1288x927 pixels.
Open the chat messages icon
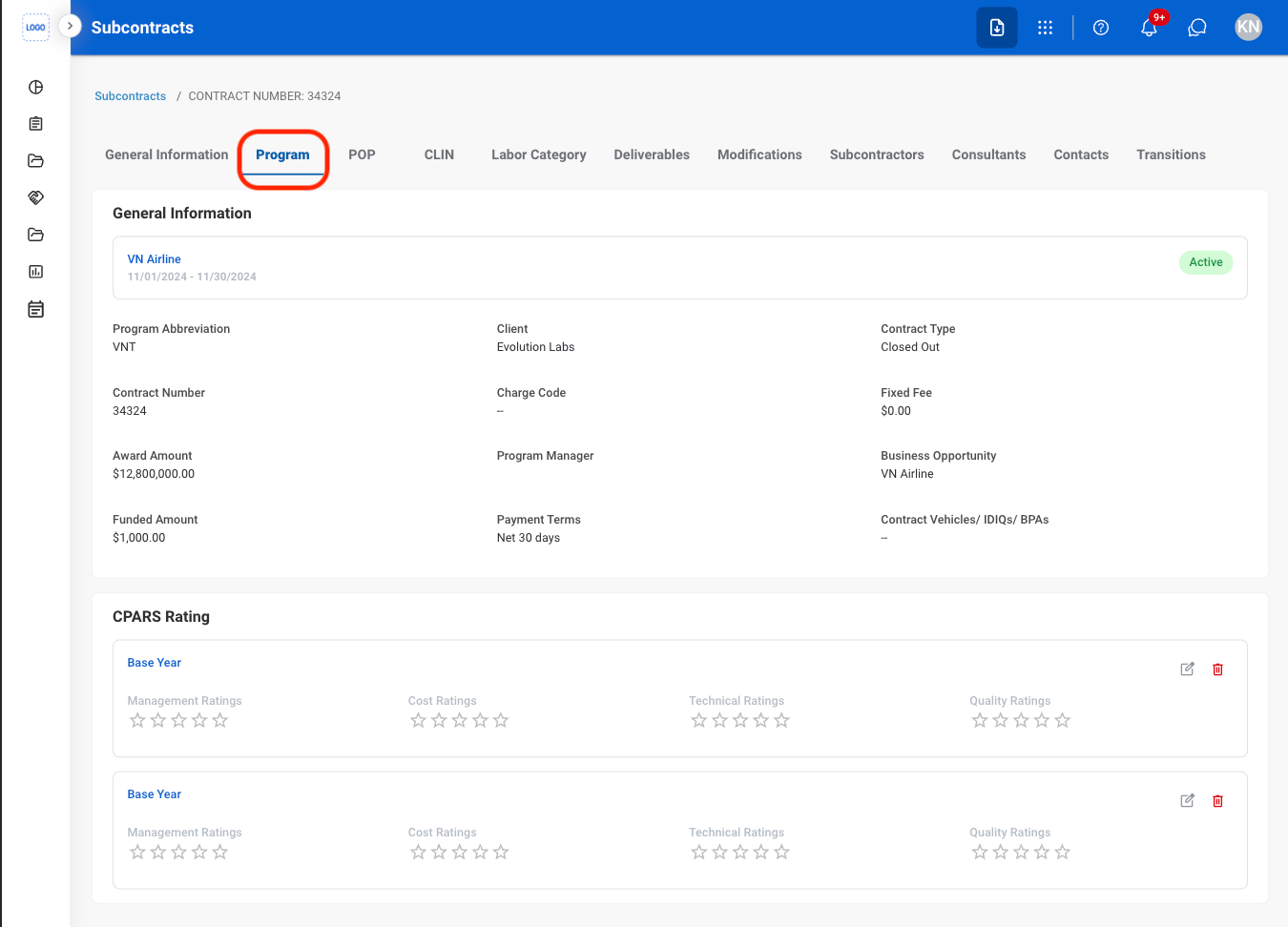(1197, 28)
